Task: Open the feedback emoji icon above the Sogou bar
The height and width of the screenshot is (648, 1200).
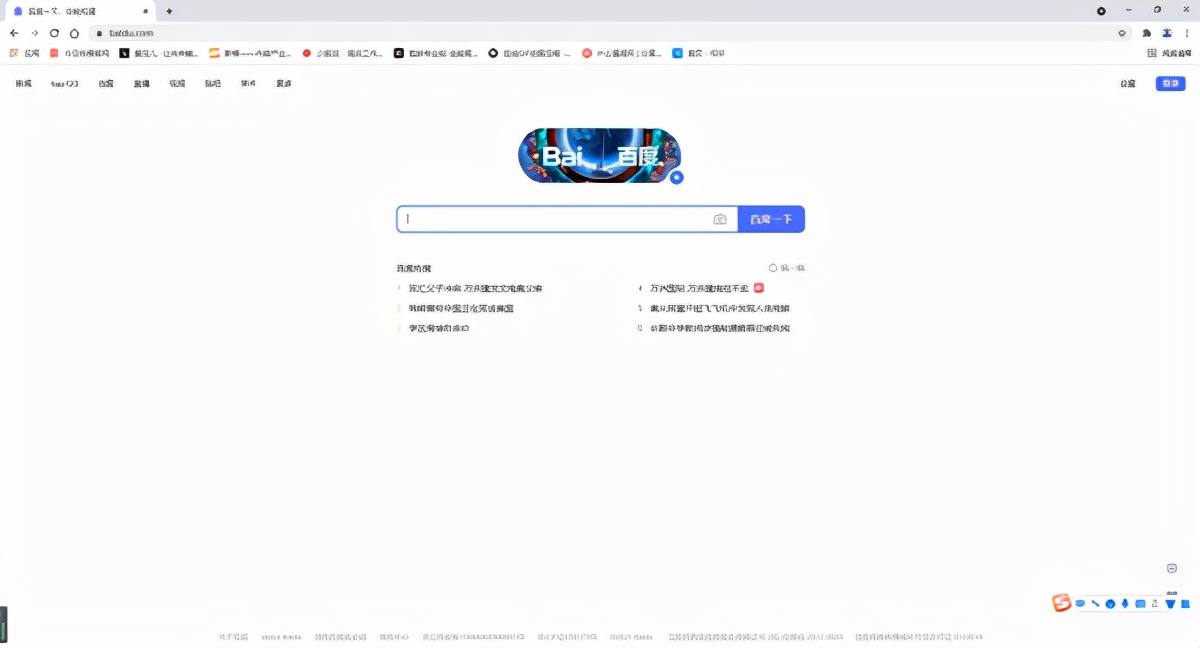Action: point(1171,568)
